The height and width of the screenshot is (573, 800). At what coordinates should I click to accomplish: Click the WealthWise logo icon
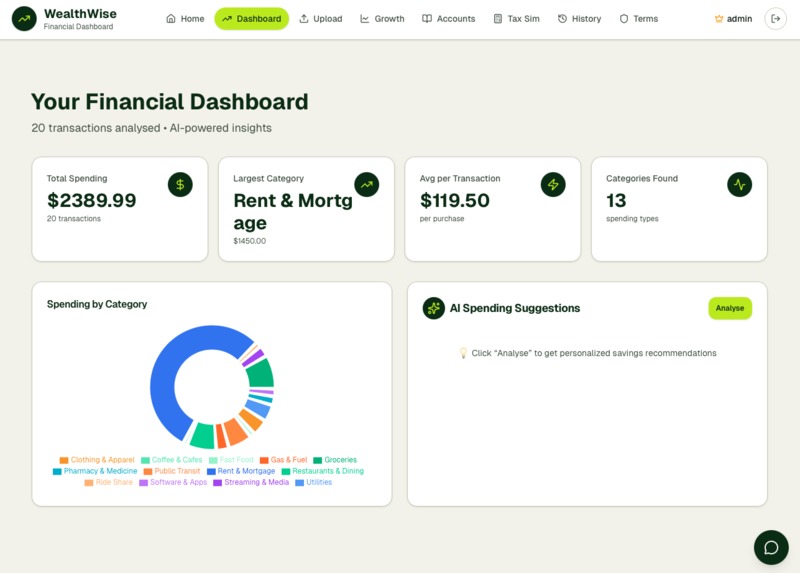[24, 19]
